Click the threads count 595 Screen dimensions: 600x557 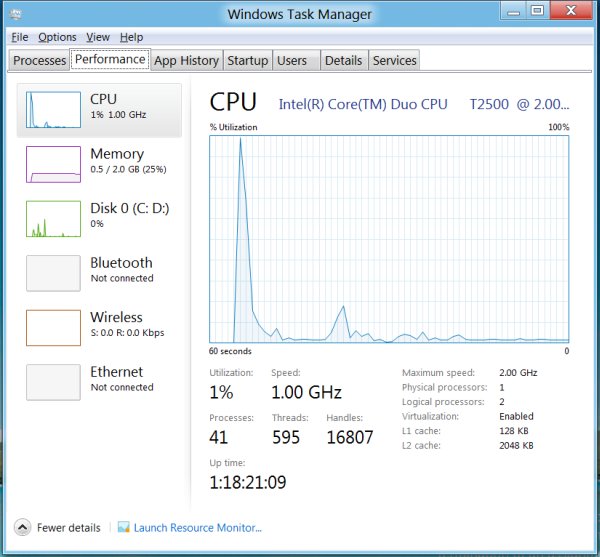click(286, 437)
